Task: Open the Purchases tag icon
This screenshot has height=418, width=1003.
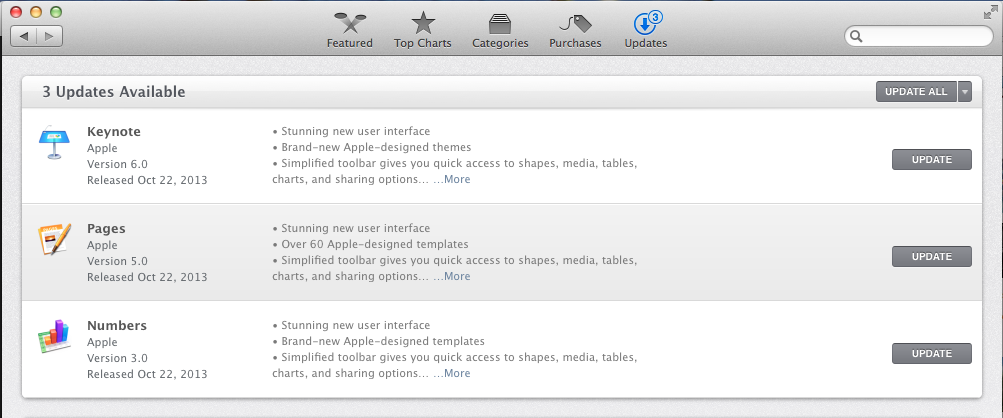Action: click(x=575, y=24)
